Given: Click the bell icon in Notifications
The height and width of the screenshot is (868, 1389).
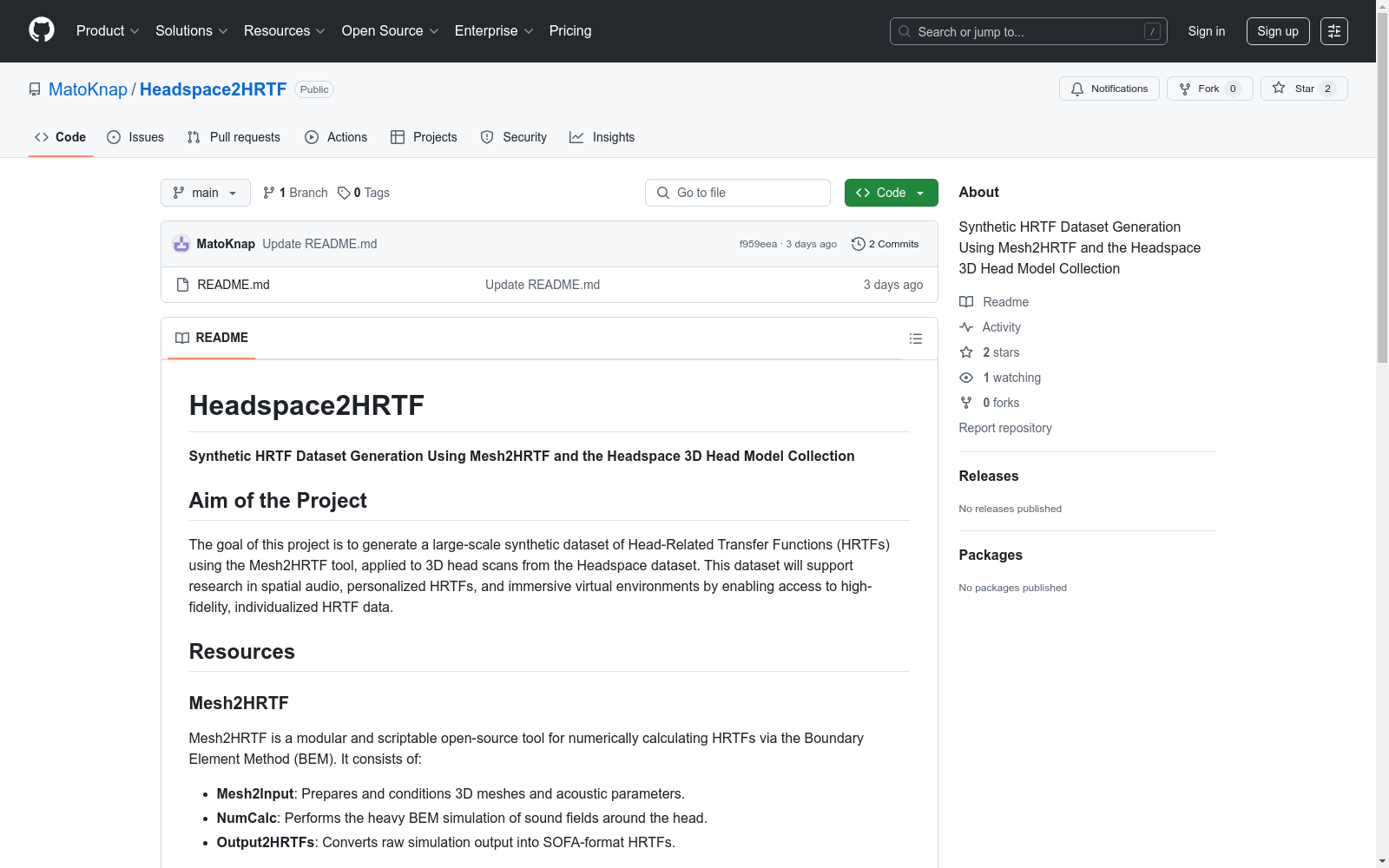Looking at the screenshot, I should coord(1077,89).
